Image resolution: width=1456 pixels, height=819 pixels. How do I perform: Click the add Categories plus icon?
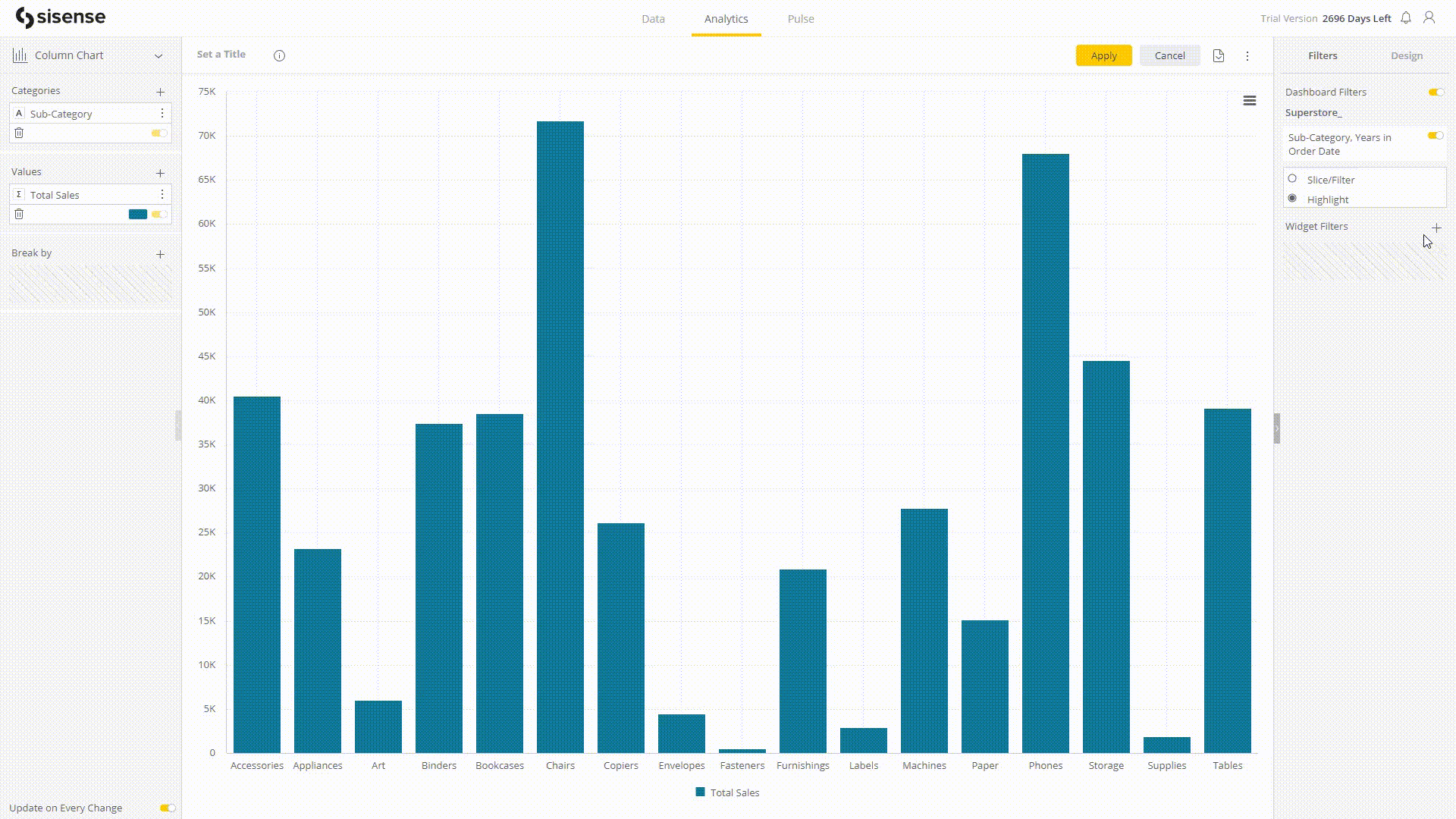coord(160,91)
